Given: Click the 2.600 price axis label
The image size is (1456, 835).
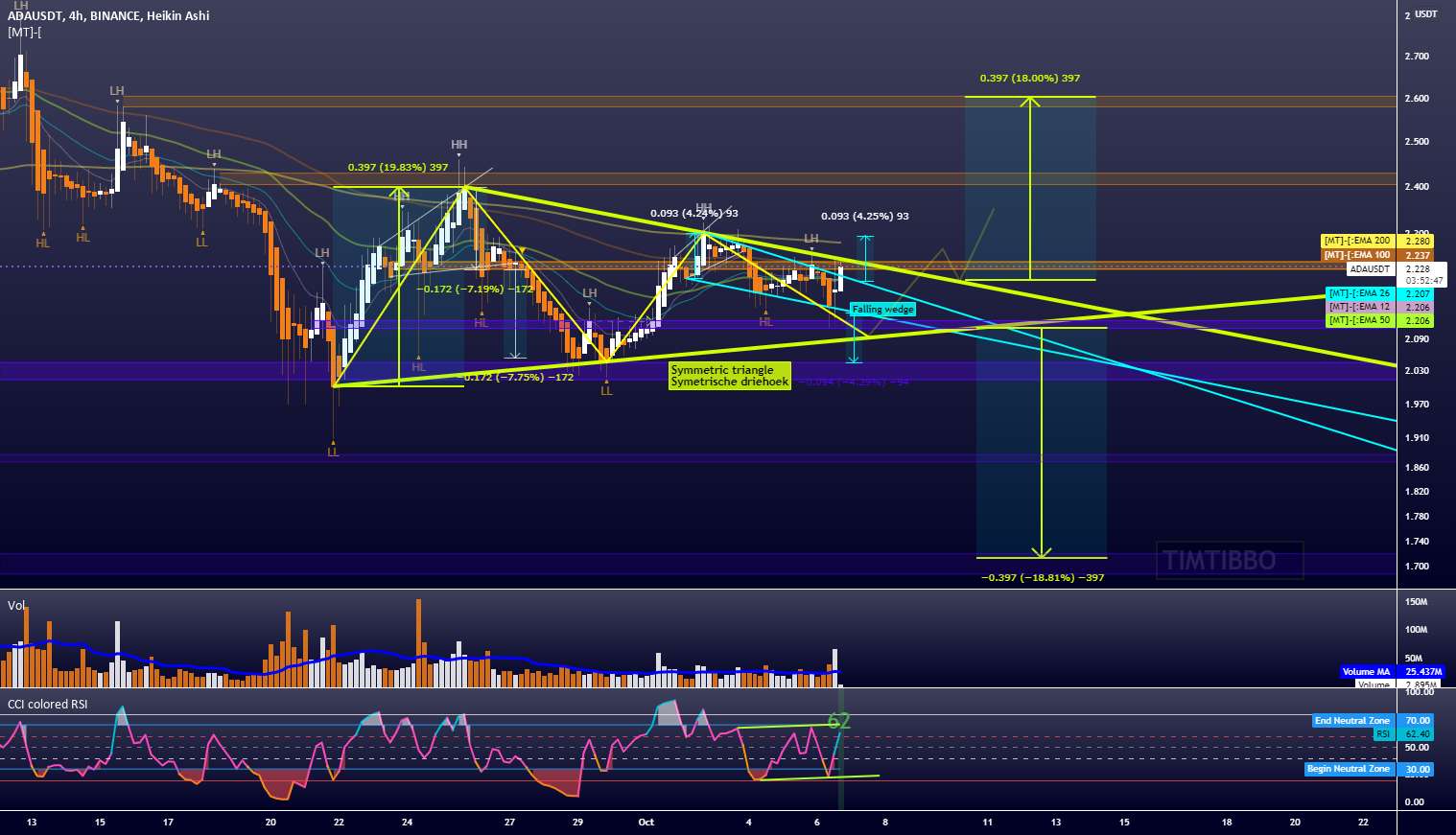Looking at the screenshot, I should (1417, 99).
